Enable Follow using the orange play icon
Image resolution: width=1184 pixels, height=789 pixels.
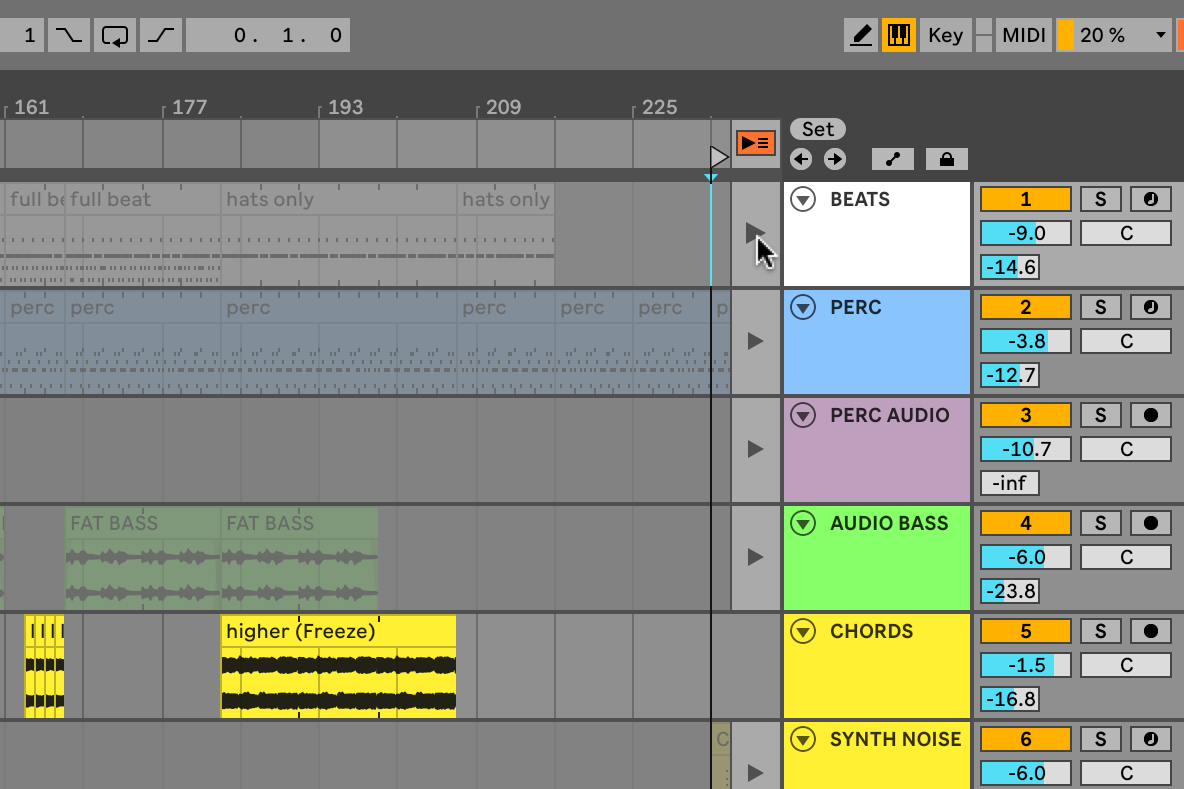click(x=756, y=143)
